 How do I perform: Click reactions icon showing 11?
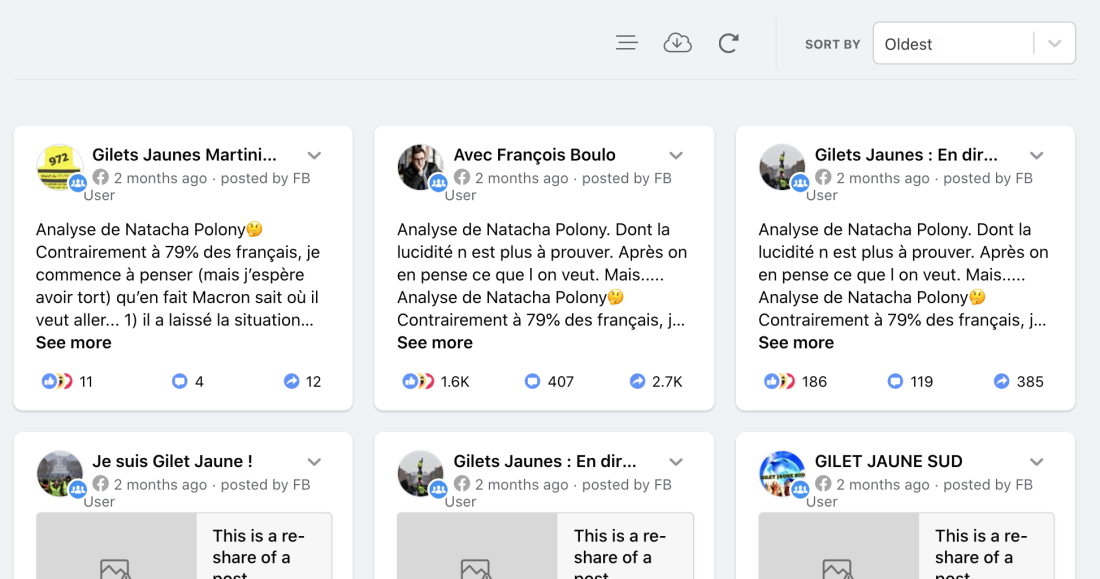(57, 381)
